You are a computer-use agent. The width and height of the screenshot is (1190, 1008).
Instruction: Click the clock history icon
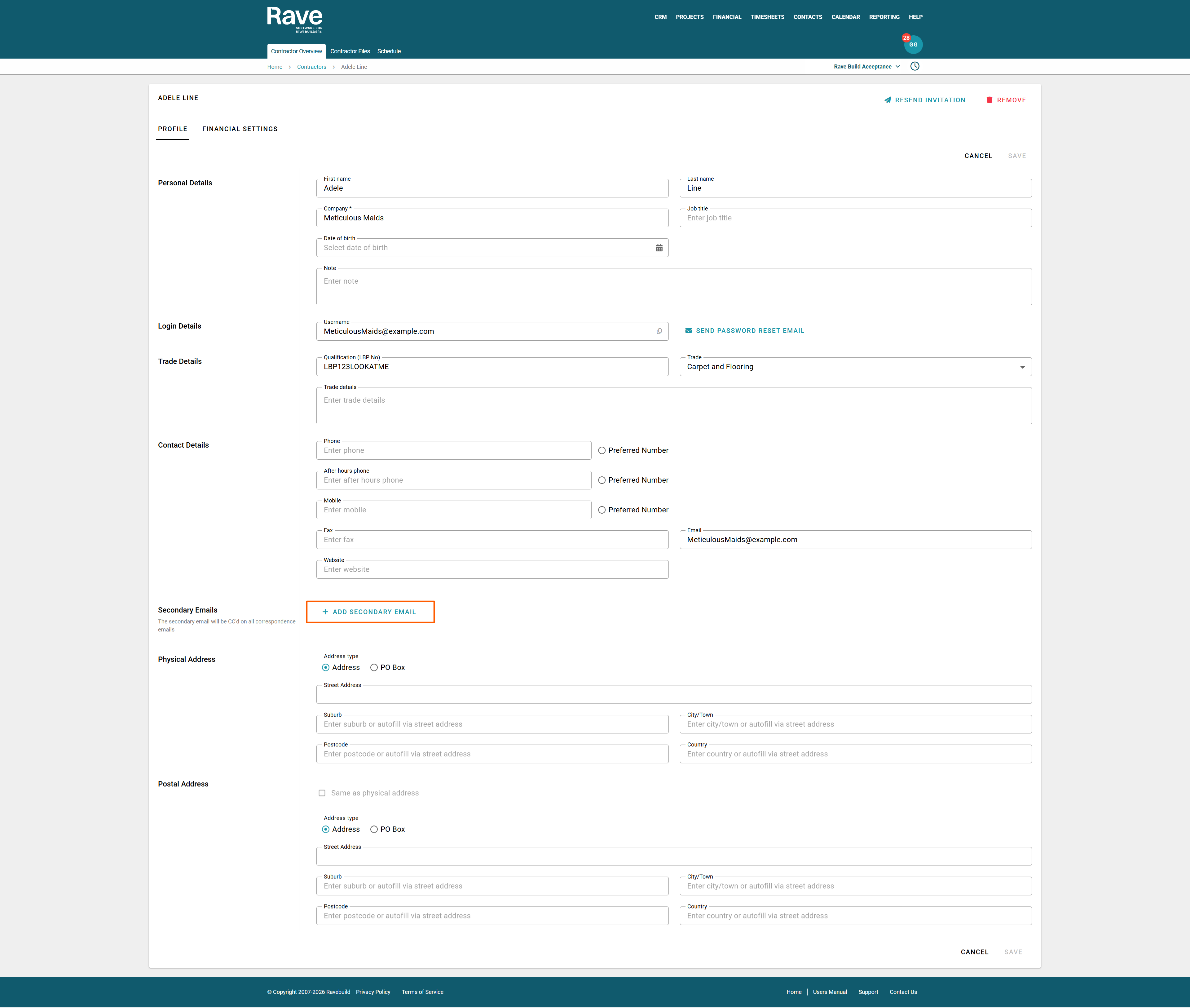pyautogui.click(x=915, y=66)
